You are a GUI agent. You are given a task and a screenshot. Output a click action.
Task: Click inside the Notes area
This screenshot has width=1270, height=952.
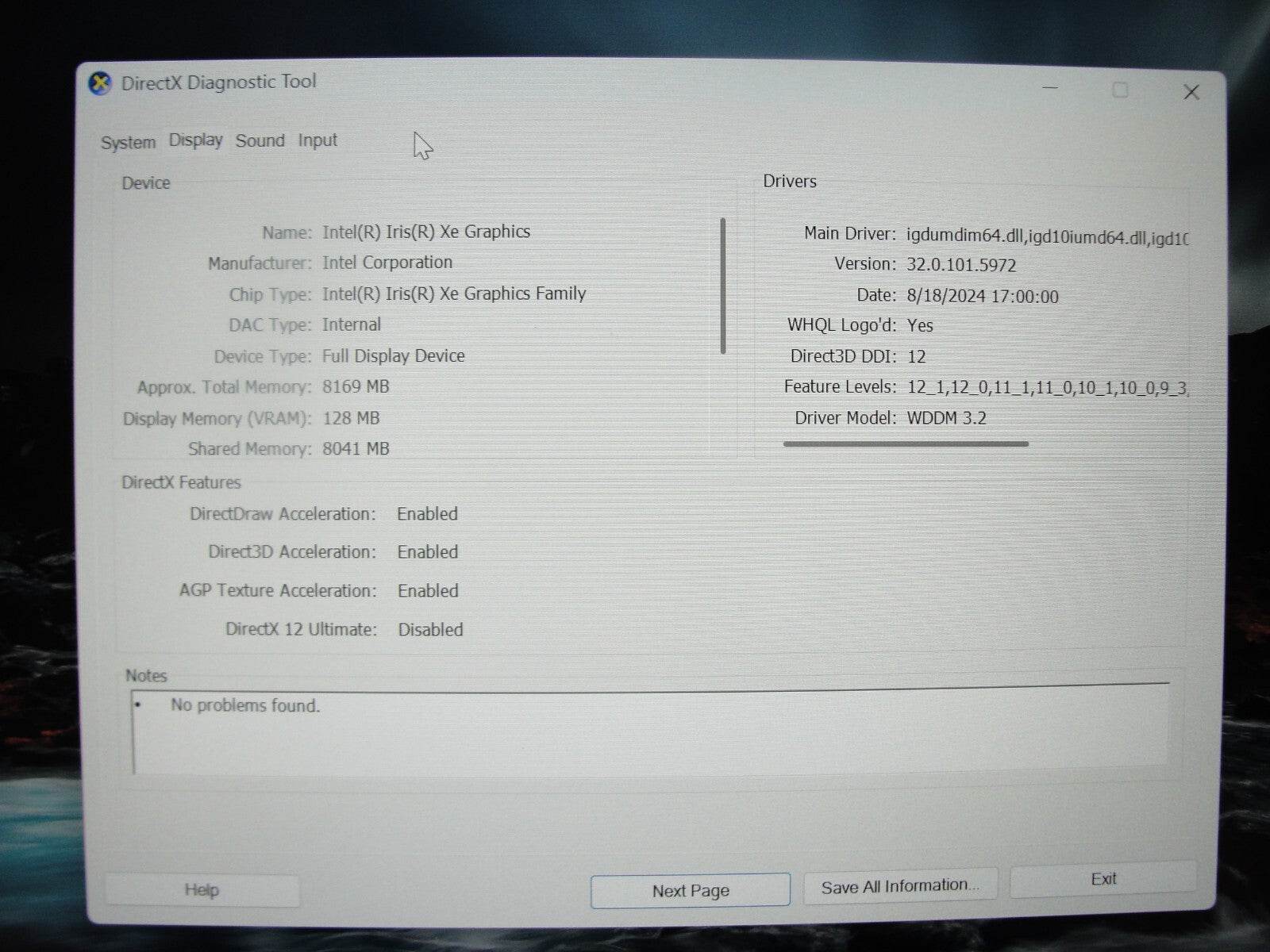point(635,738)
